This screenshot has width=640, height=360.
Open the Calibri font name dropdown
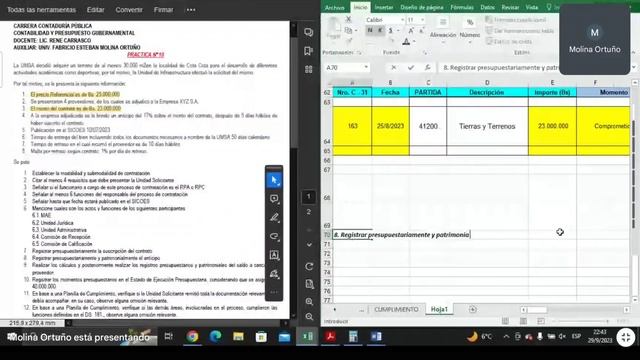(x=402, y=20)
